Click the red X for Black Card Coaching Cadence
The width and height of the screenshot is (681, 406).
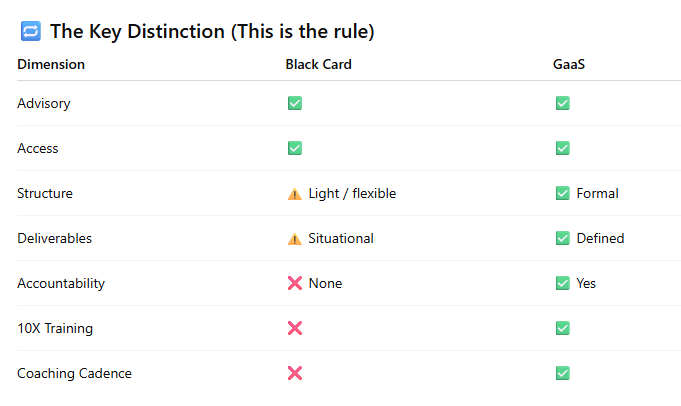[x=295, y=373]
